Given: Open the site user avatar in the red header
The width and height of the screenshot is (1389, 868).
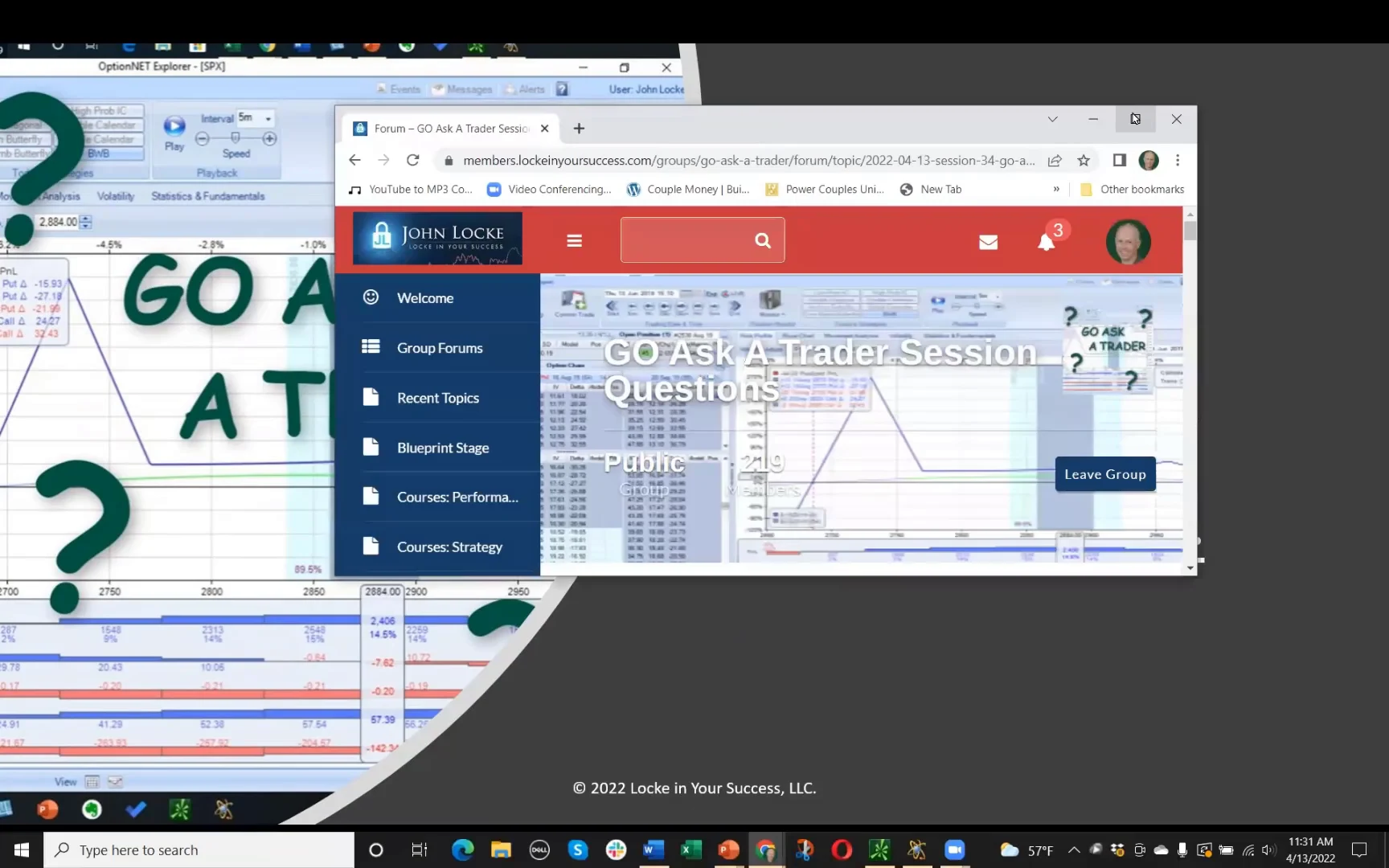Looking at the screenshot, I should (x=1128, y=241).
